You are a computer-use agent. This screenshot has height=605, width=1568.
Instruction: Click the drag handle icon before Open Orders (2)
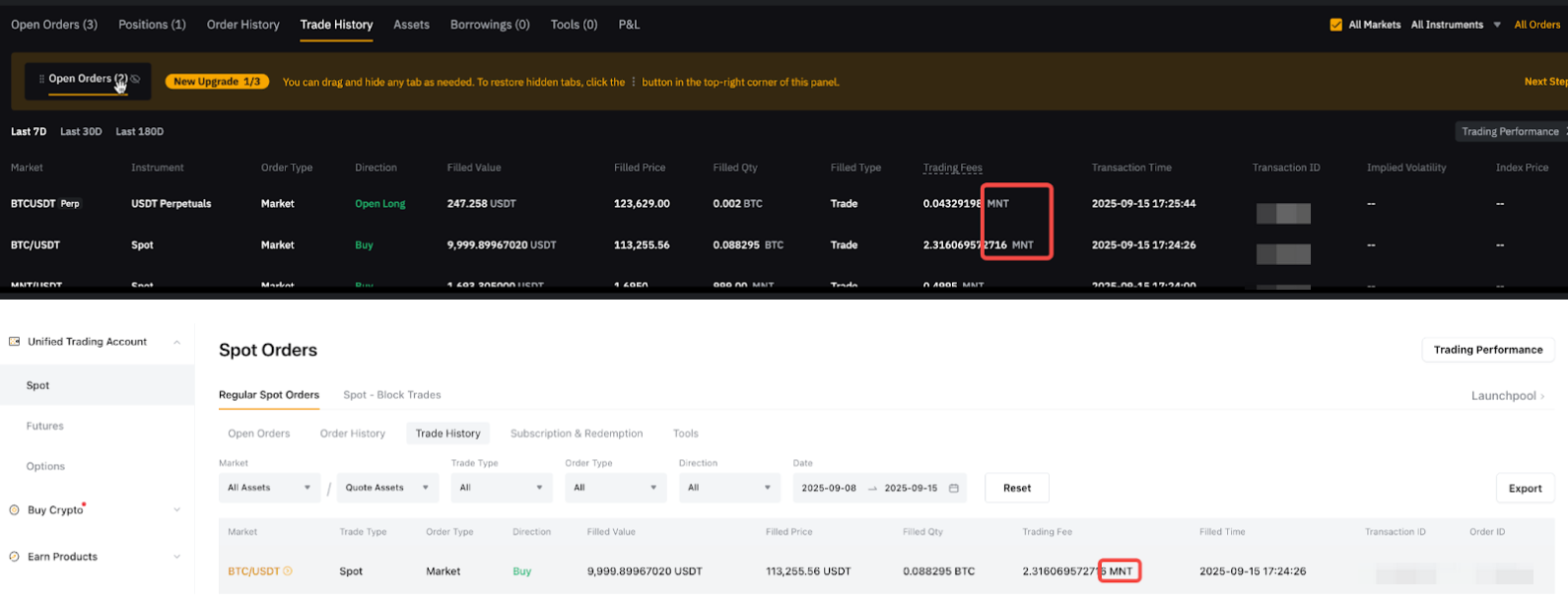41,79
